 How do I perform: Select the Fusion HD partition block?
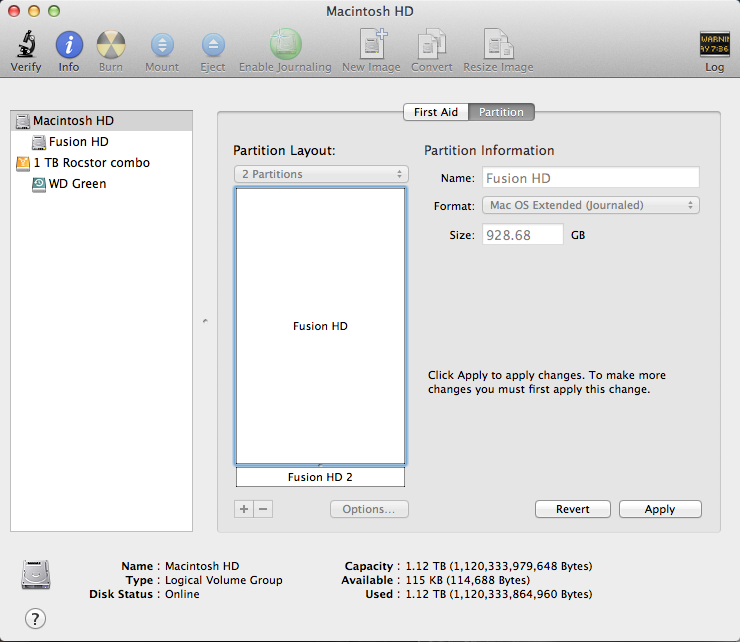pyautogui.click(x=320, y=326)
